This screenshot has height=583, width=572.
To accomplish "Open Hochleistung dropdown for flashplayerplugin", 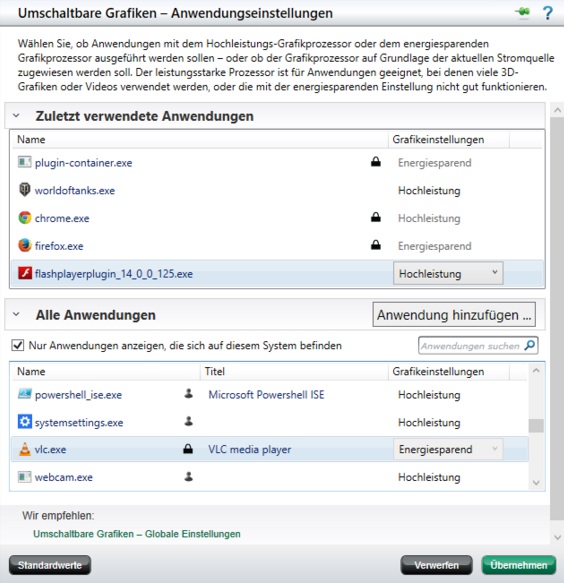I will click(448, 273).
